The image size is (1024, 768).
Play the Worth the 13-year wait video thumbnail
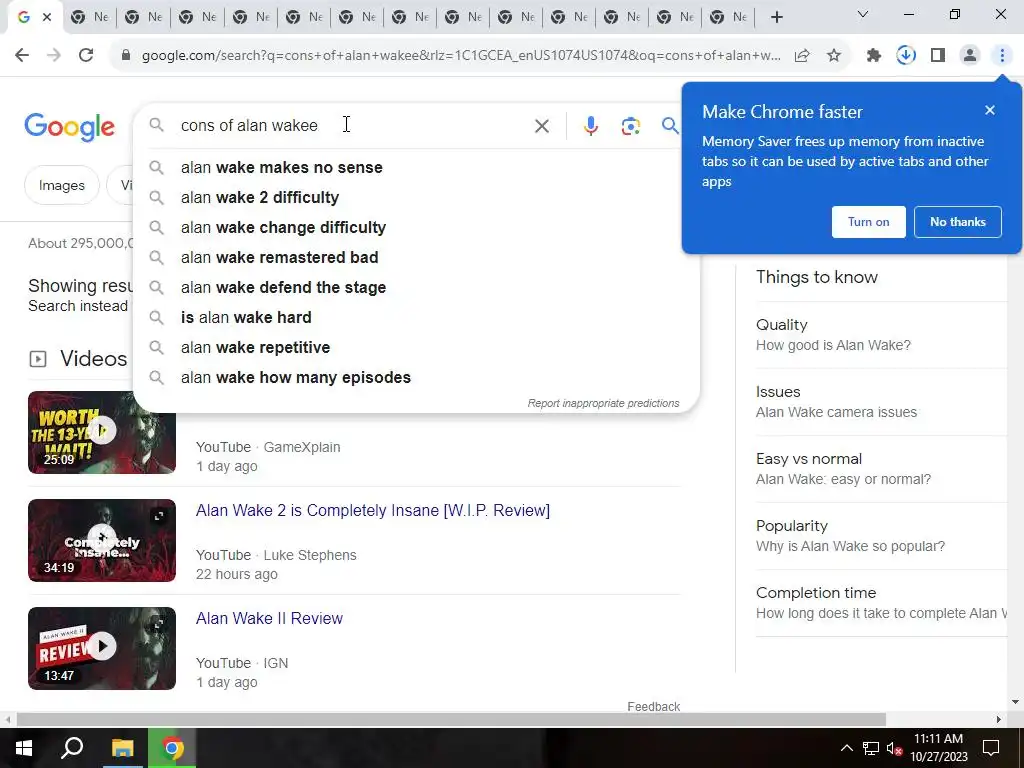click(102, 432)
